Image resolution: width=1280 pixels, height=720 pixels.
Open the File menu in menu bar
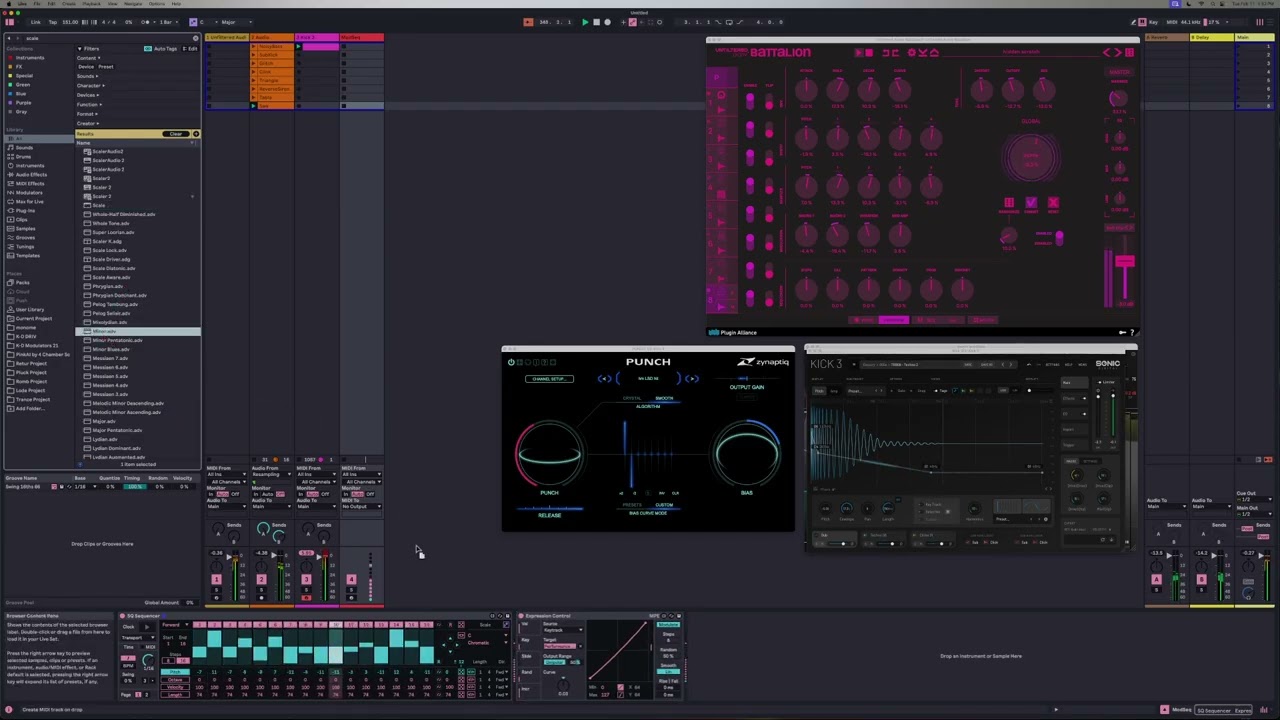click(x=36, y=4)
